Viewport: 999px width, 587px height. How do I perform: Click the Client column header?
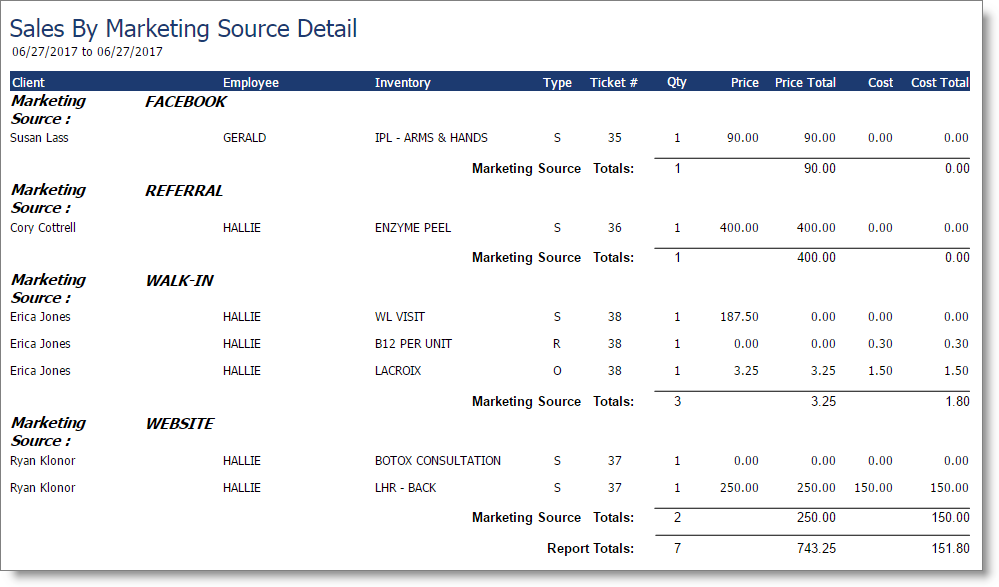click(x=27, y=82)
